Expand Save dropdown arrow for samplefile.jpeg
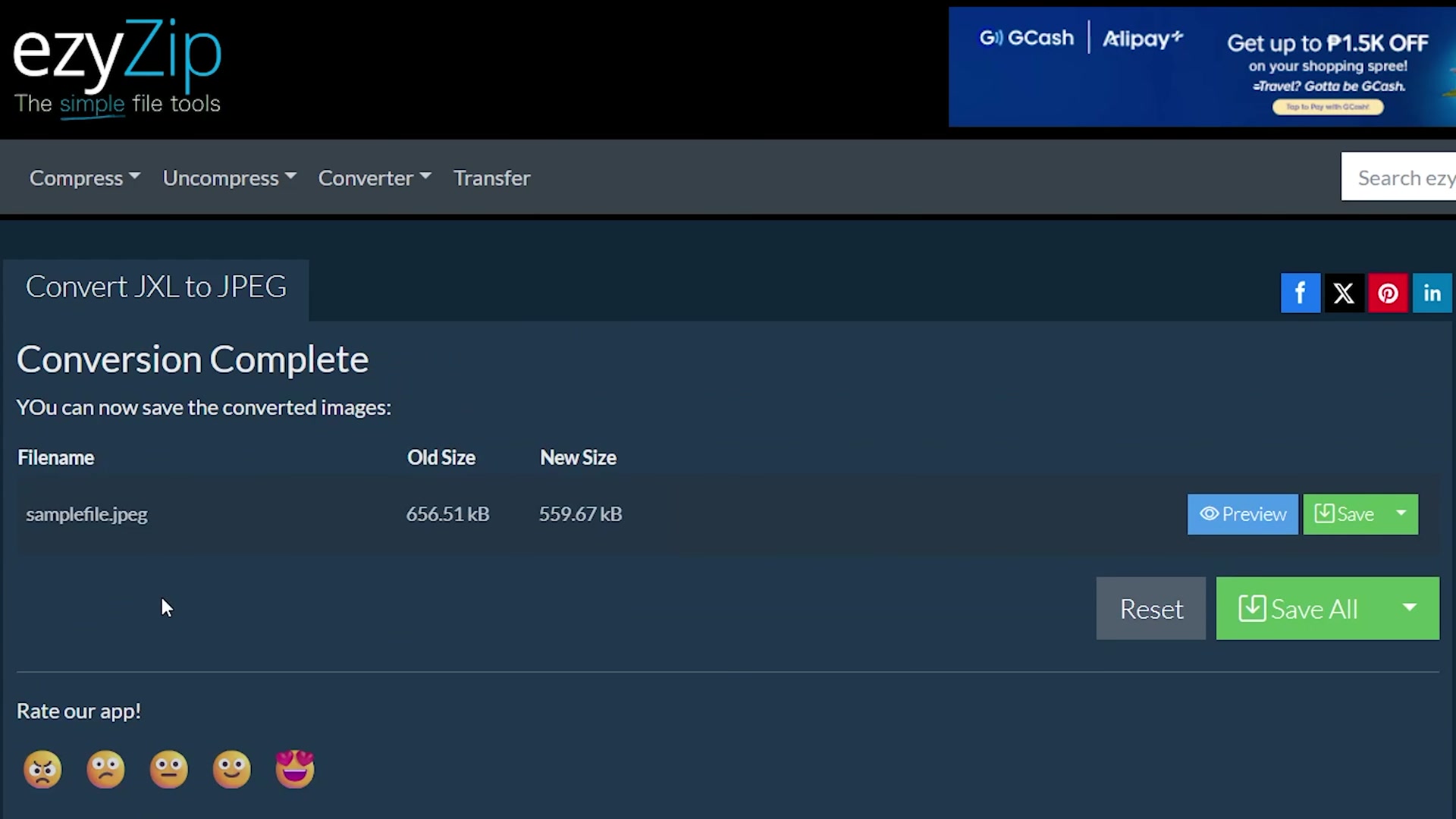Screen dimensions: 1456x819 click(x=1401, y=513)
